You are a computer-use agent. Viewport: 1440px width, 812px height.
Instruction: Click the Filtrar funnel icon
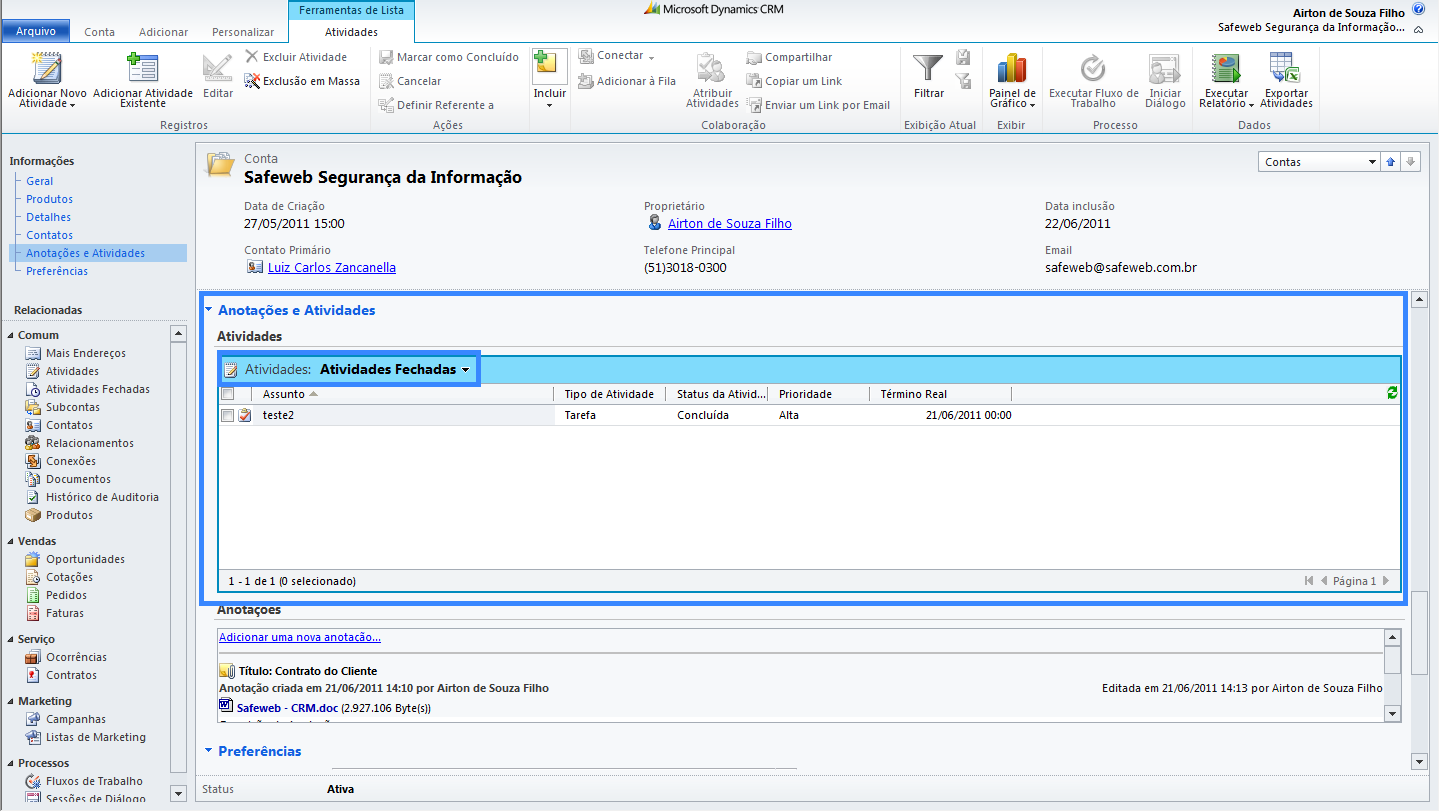(929, 67)
